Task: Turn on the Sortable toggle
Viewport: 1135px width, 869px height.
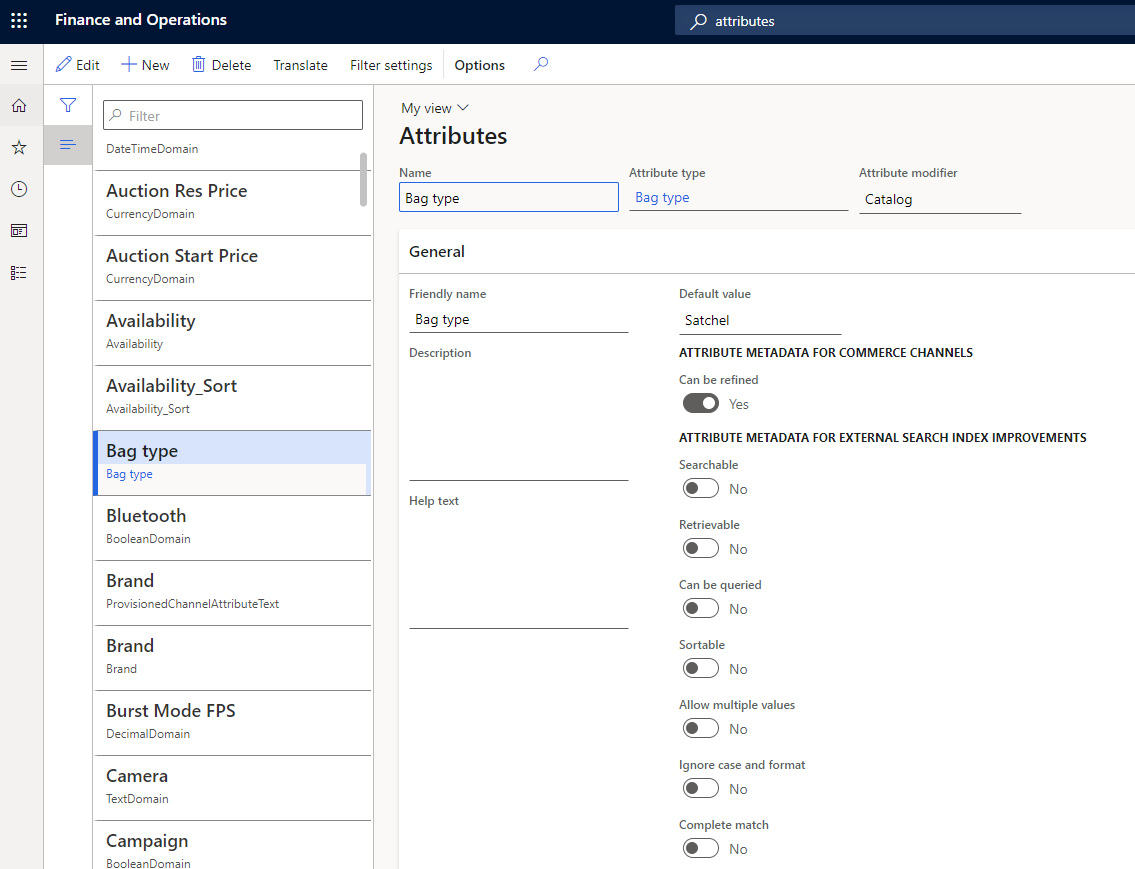Action: (x=700, y=668)
